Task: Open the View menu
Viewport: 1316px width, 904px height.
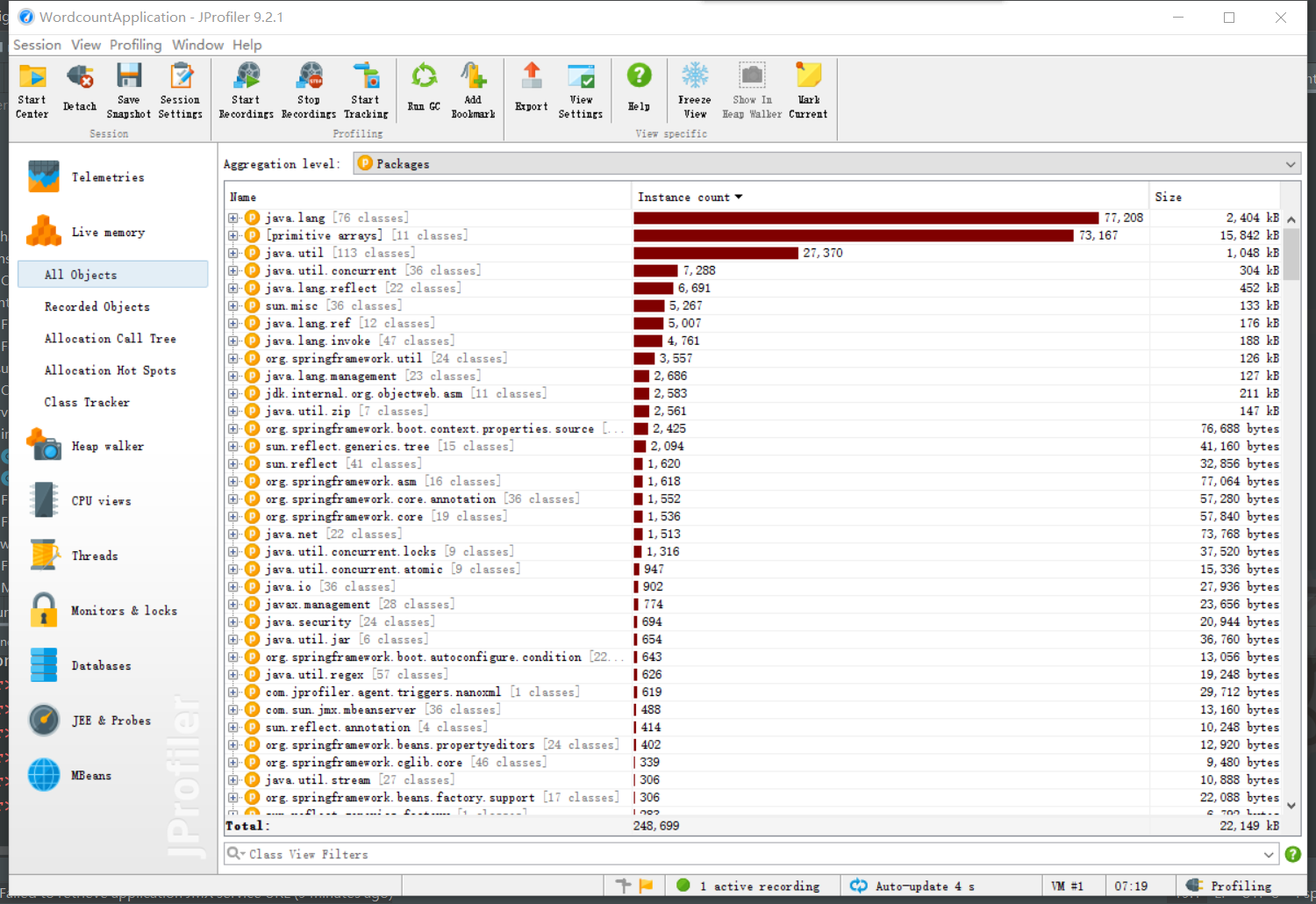Action: click(86, 45)
